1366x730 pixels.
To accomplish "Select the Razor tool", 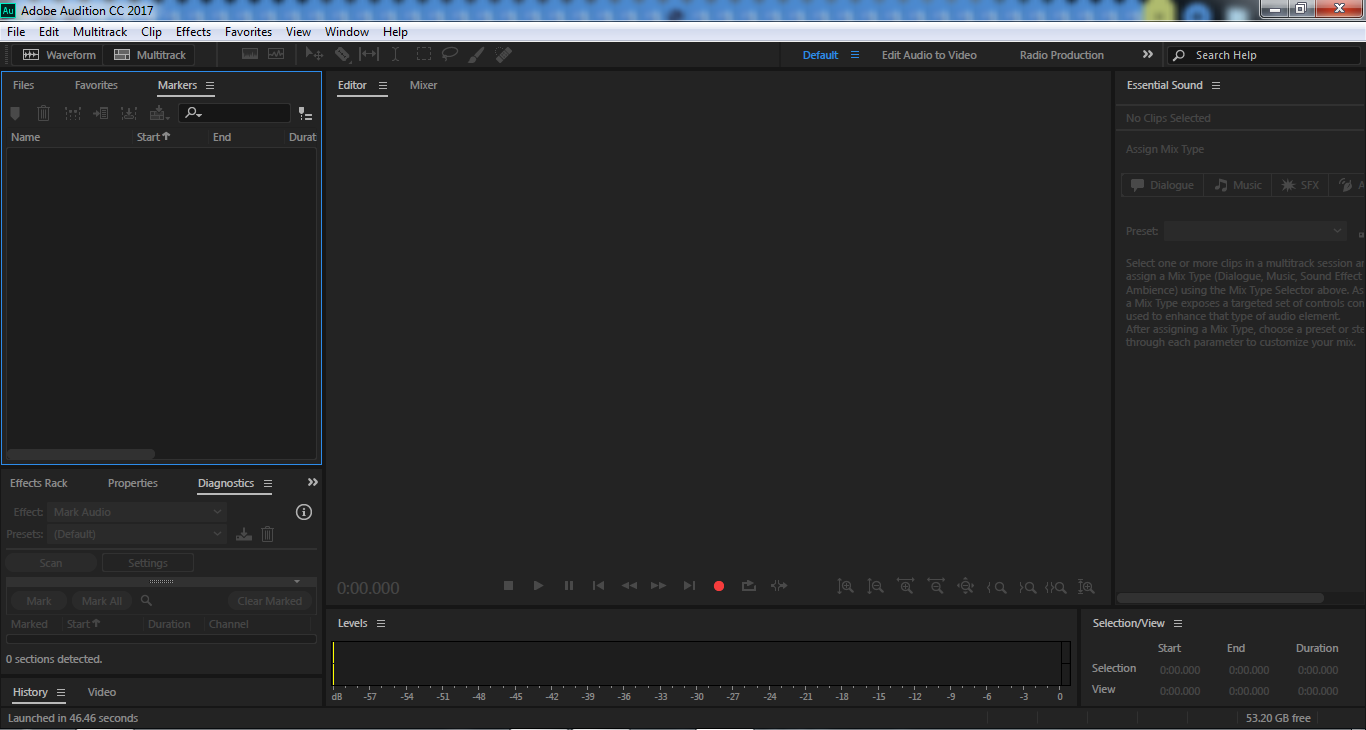I will 342,55.
